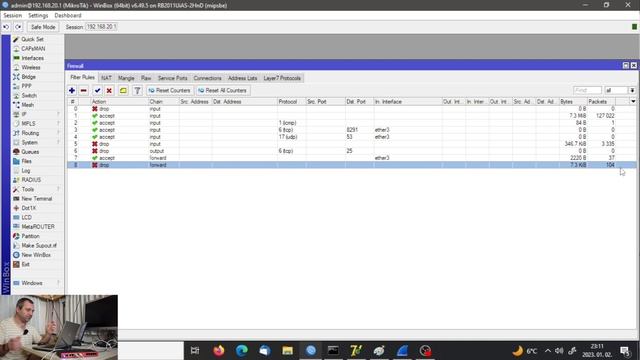Open the column selector dropdown arrow in table header
The height and width of the screenshot is (360, 640).
point(633,102)
